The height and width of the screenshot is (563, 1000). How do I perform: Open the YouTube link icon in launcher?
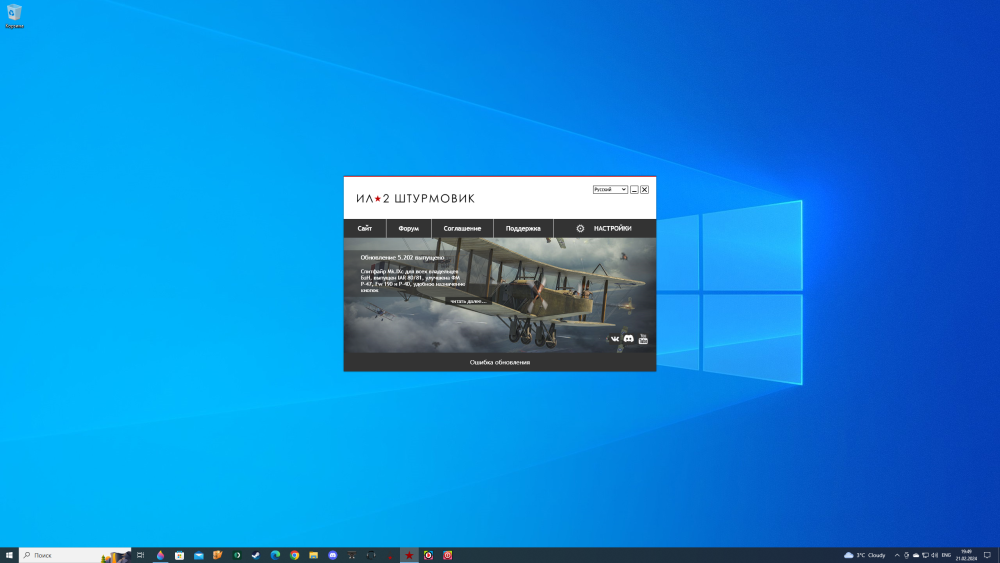643,339
